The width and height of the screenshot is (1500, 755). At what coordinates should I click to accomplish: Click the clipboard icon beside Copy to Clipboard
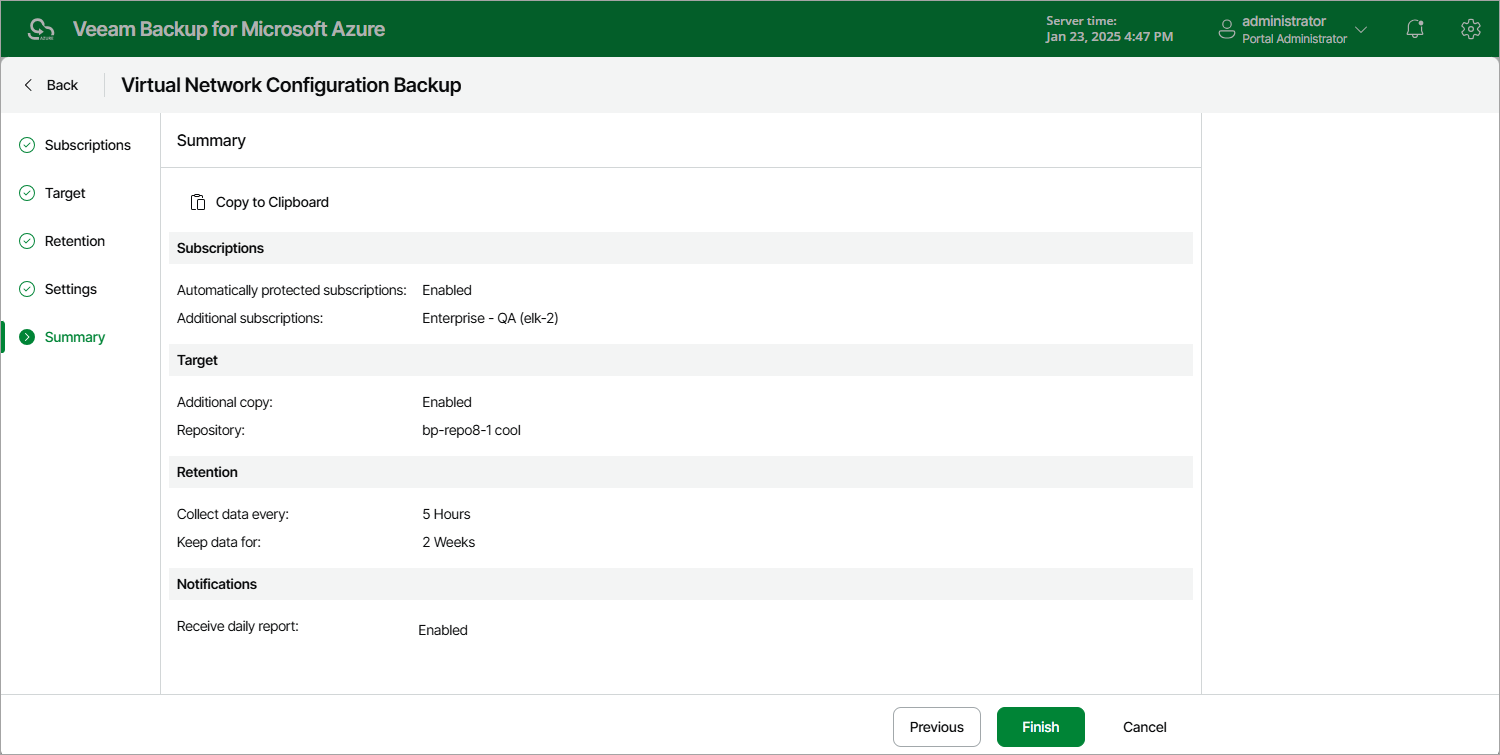click(198, 202)
